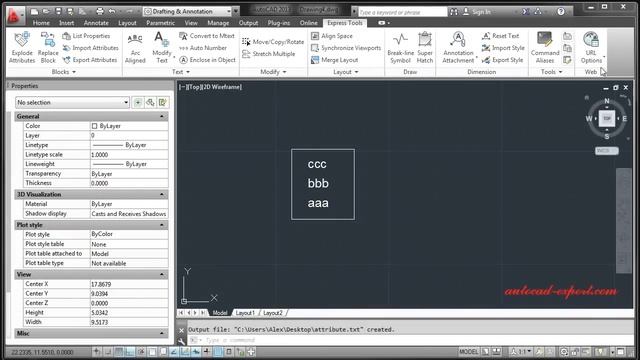The image size is (640, 360).
Task: Toggle Snap Mode in status bar
Action: (x=108, y=351)
